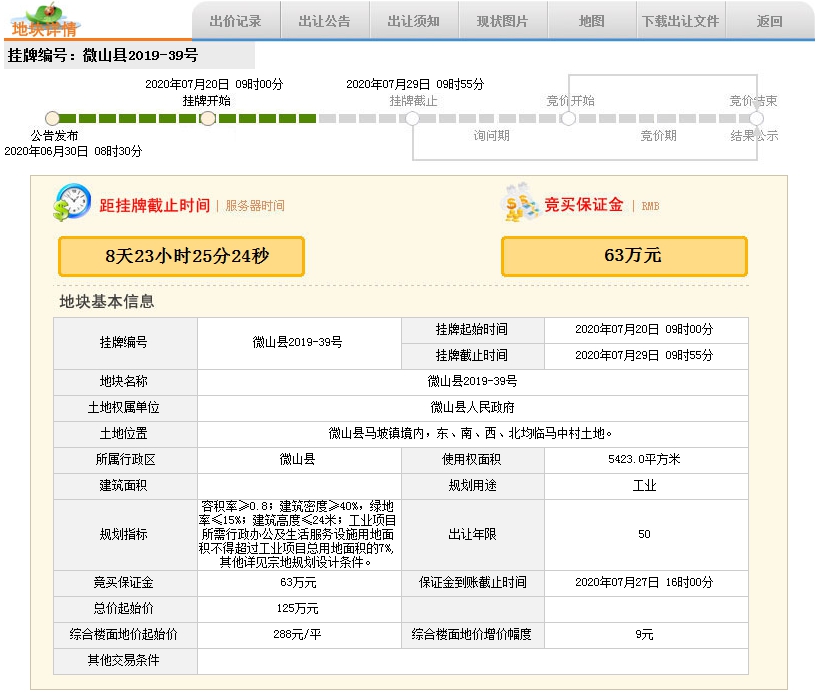Click the heading 挂牌编号：微山县2019-39号
This screenshot has height=694, width=820.
point(103,55)
